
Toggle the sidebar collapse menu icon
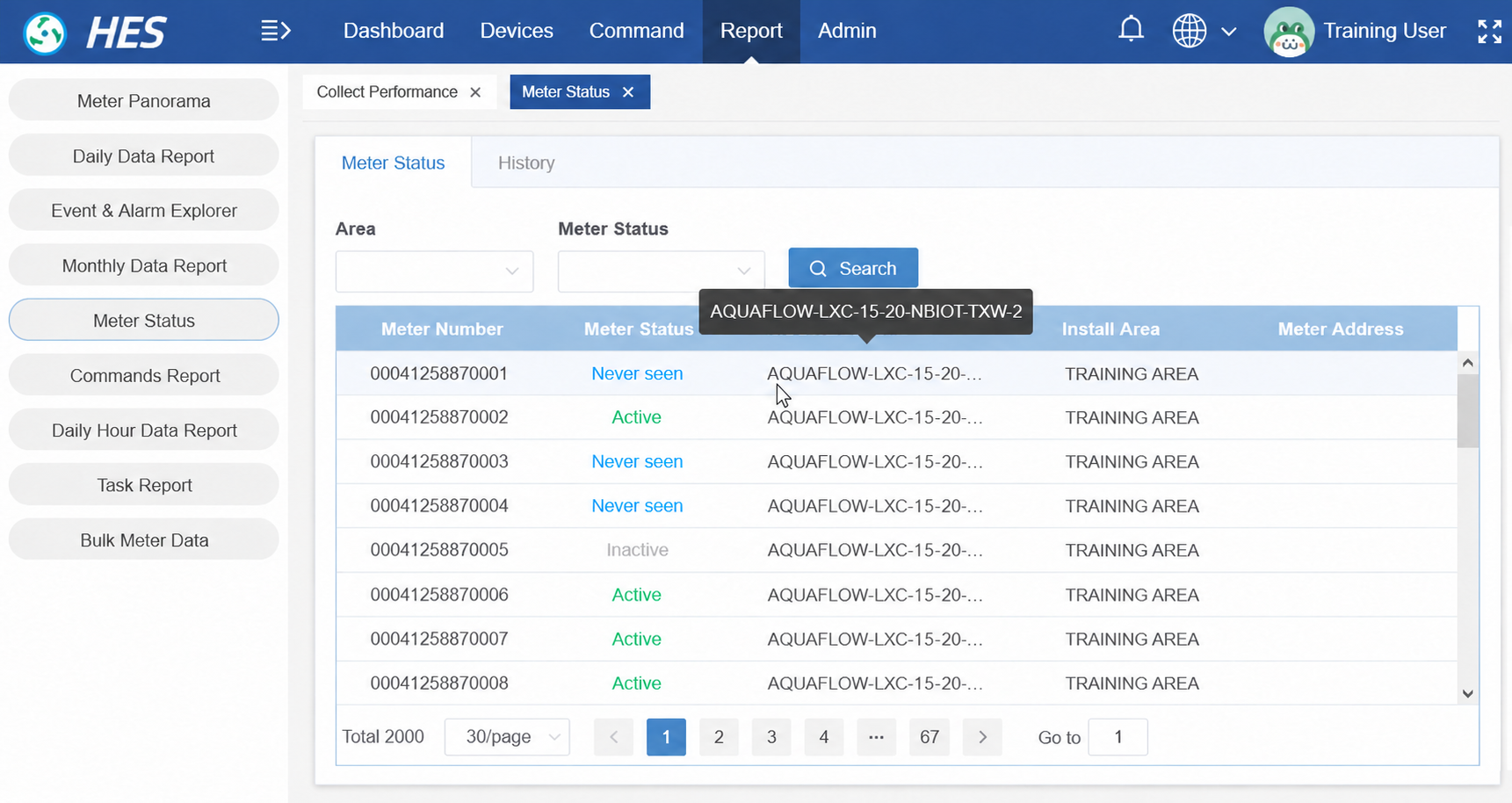[x=275, y=31]
